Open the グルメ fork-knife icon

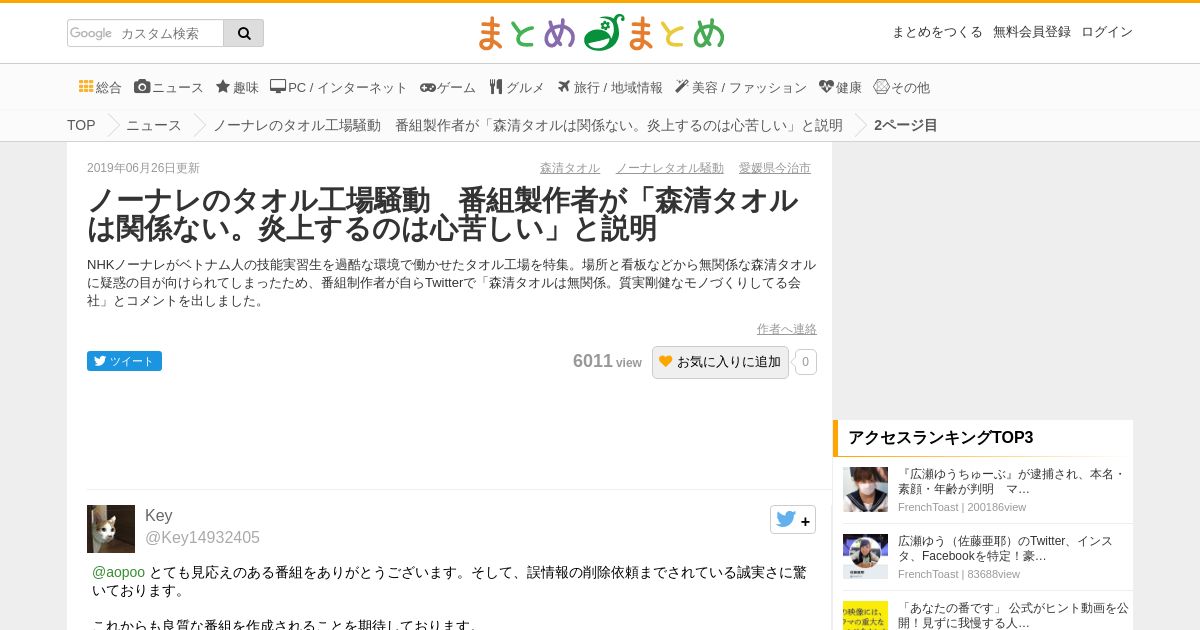(x=496, y=87)
